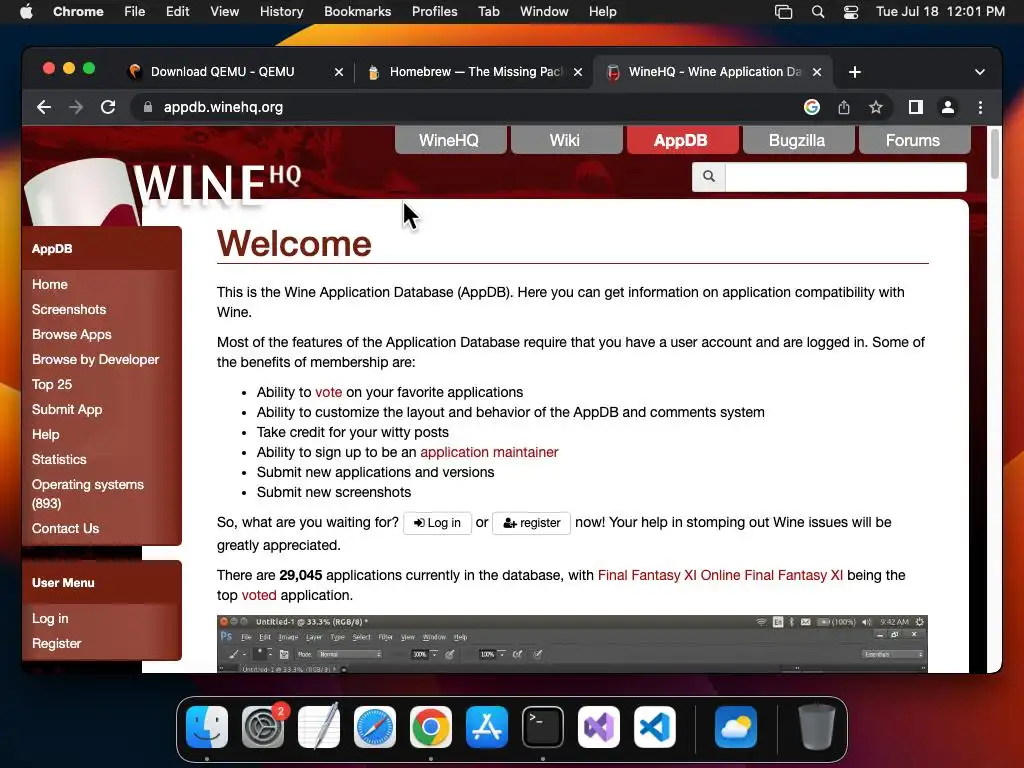Image resolution: width=1024 pixels, height=768 pixels.
Task: Open System Settings from the Dock
Action: 263,727
